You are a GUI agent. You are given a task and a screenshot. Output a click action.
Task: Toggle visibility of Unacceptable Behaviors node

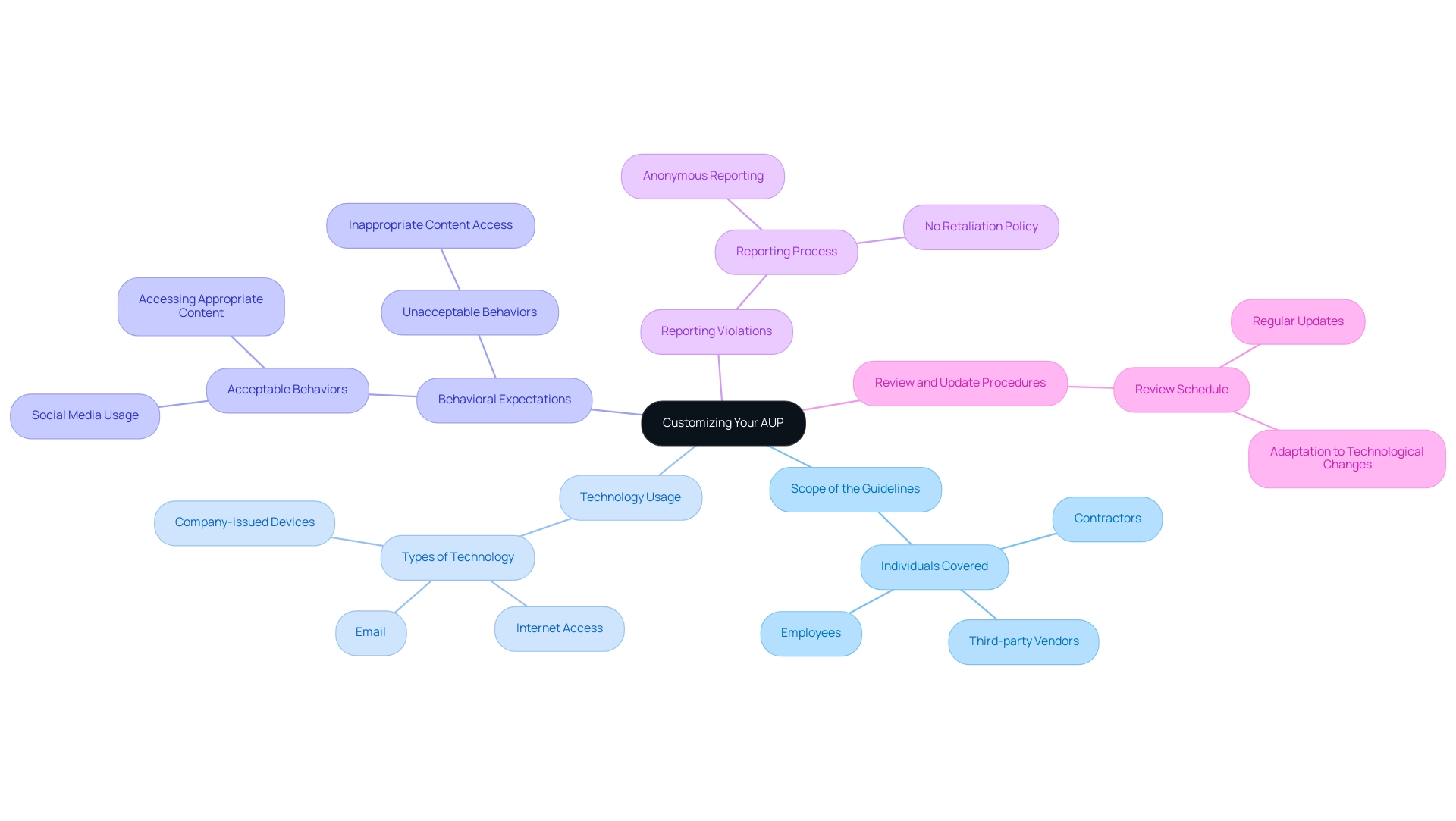pos(469,311)
